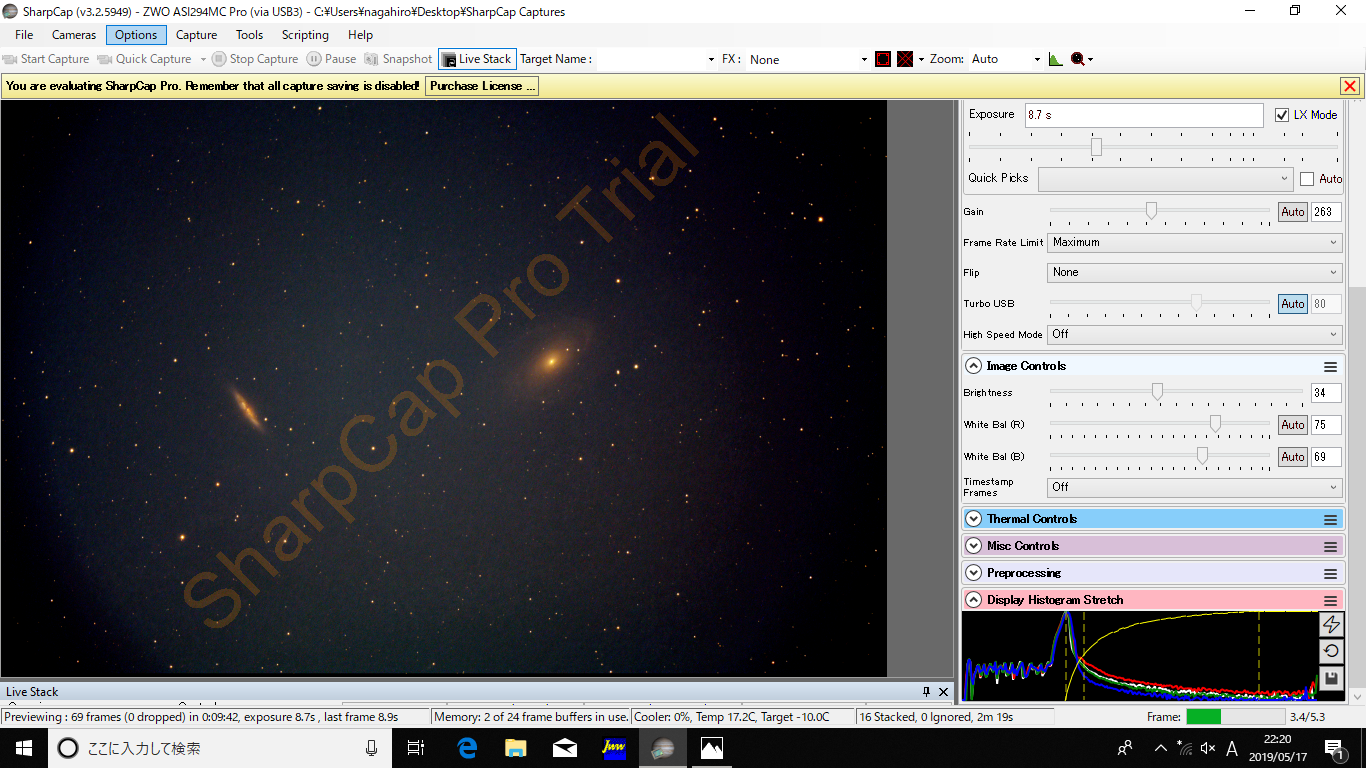Pin the Live Stack panel
Screen dimensions: 1366x768
(926, 691)
